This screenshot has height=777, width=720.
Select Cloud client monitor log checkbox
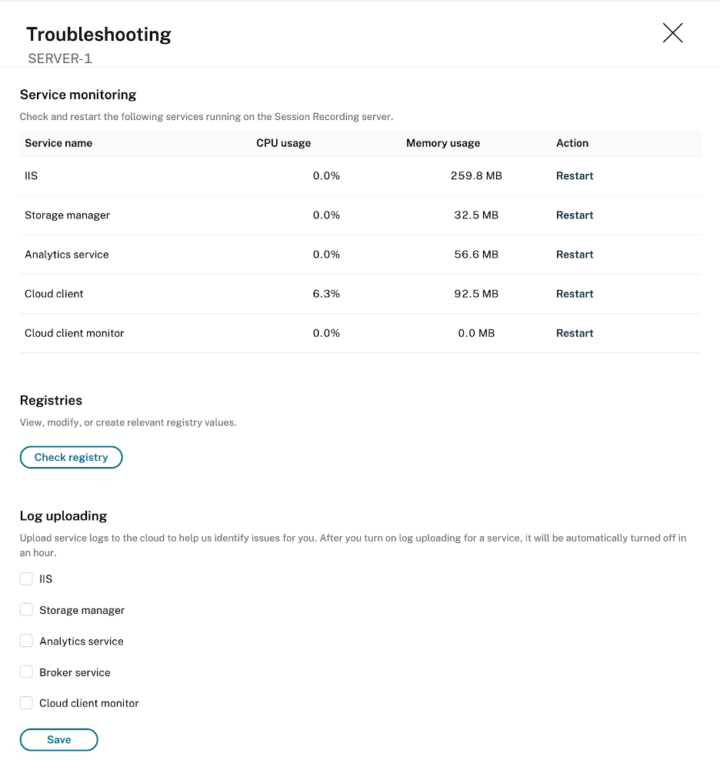coord(27,703)
